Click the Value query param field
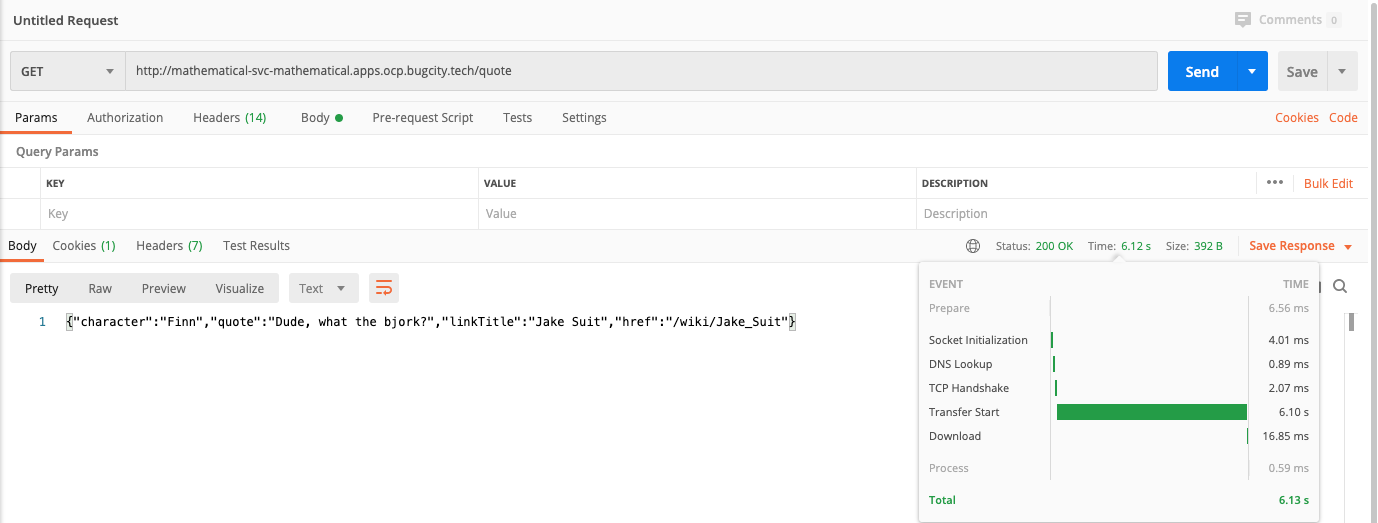The height and width of the screenshot is (523, 1378). pos(697,214)
